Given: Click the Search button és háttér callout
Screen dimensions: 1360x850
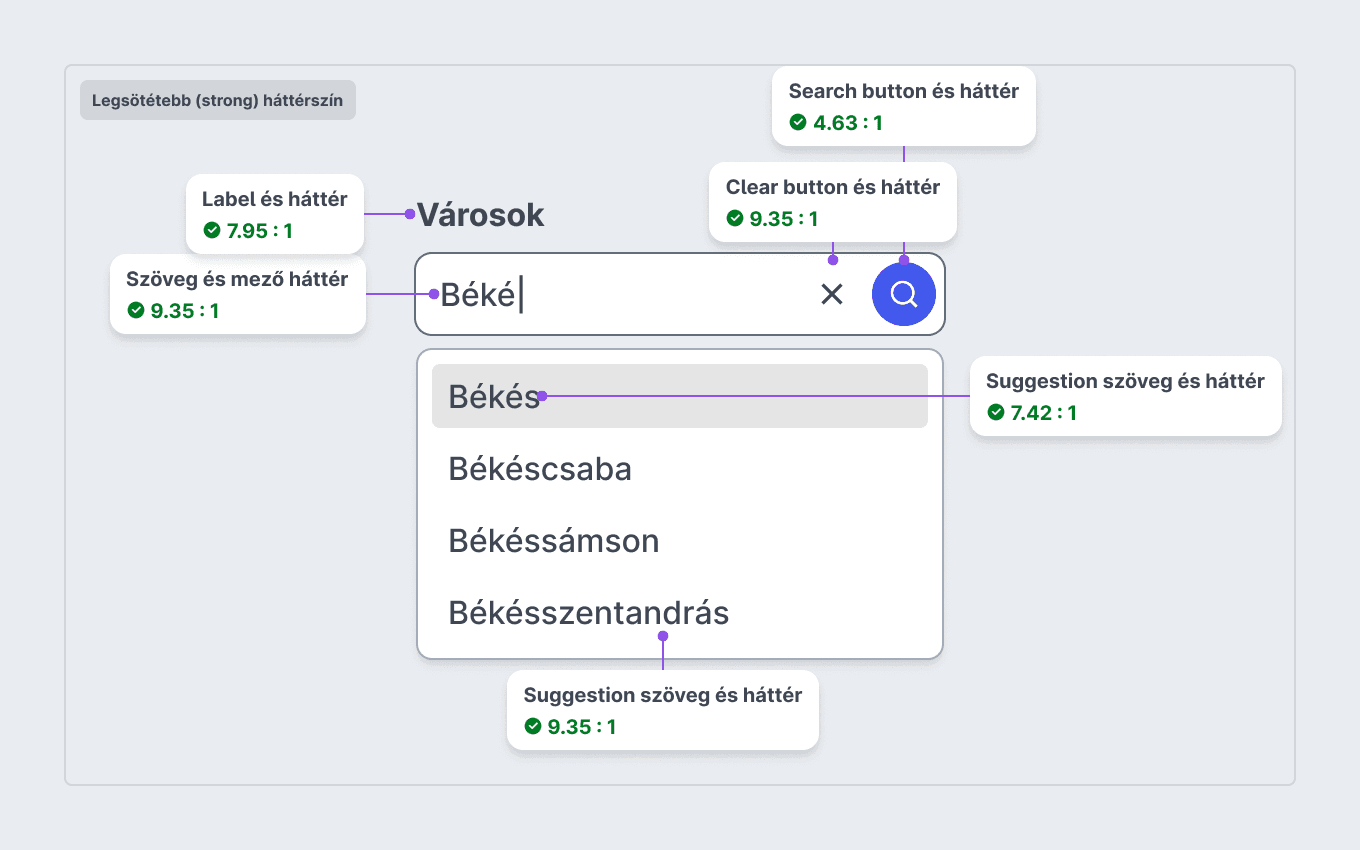Looking at the screenshot, I should tap(904, 107).
